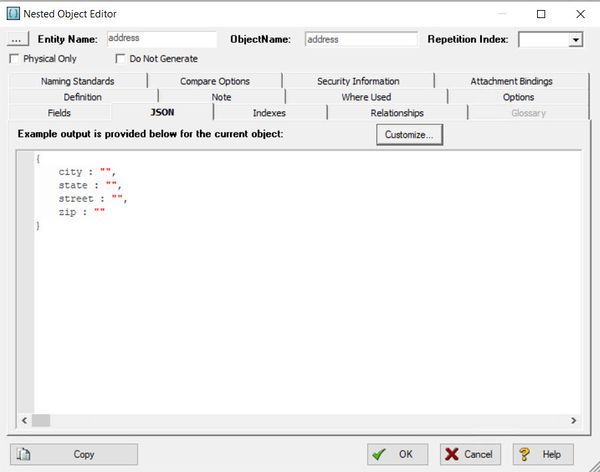Click the street line in JSON output
Image resolution: width=600 pixels, height=472 pixels.
[93, 199]
